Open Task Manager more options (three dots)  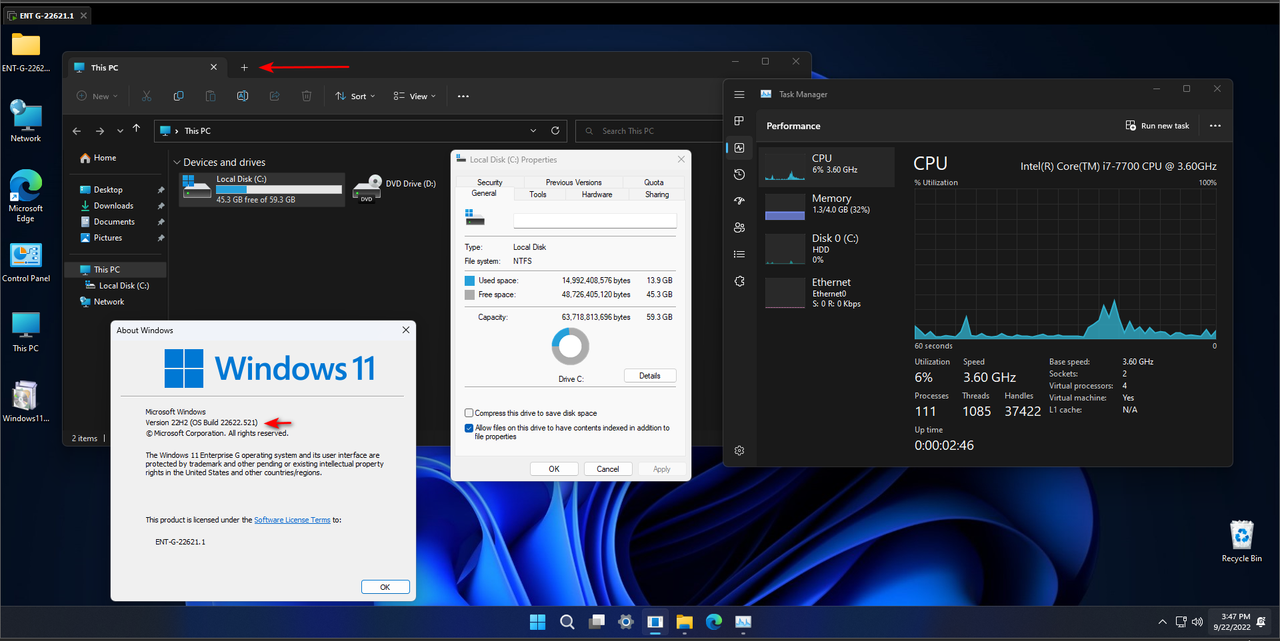1215,126
